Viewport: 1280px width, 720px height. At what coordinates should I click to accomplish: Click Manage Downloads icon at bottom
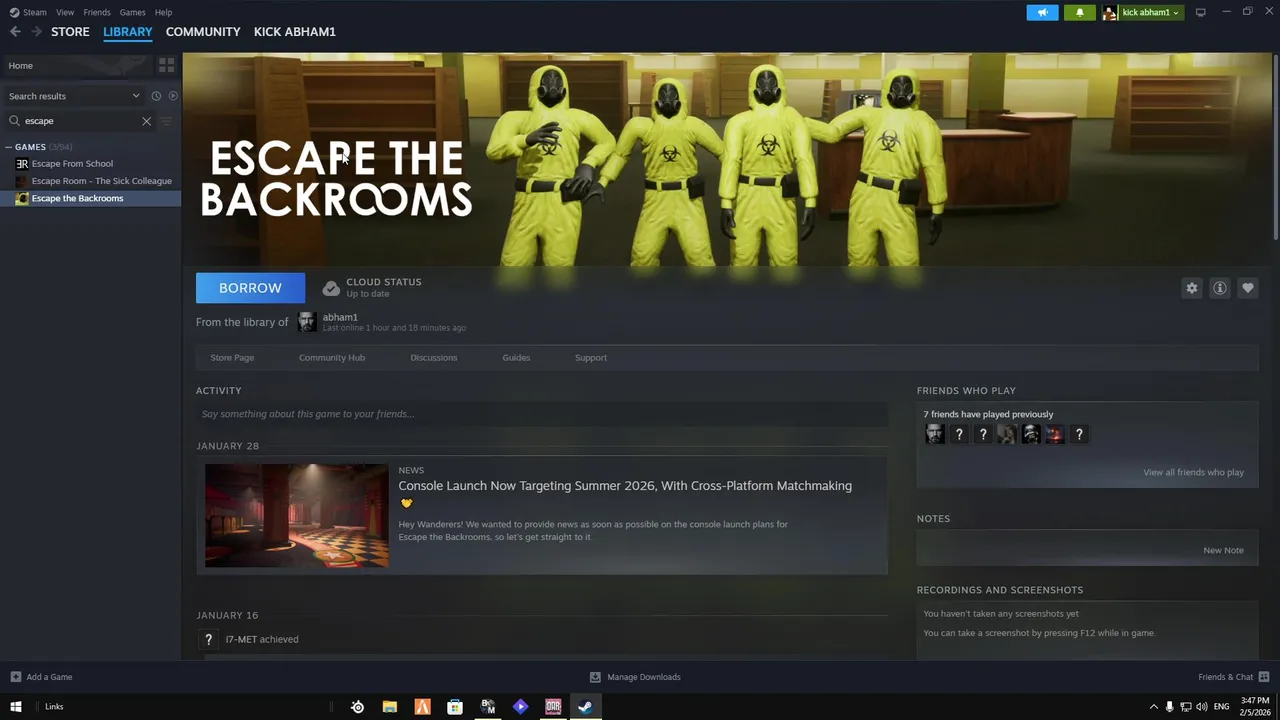point(595,677)
